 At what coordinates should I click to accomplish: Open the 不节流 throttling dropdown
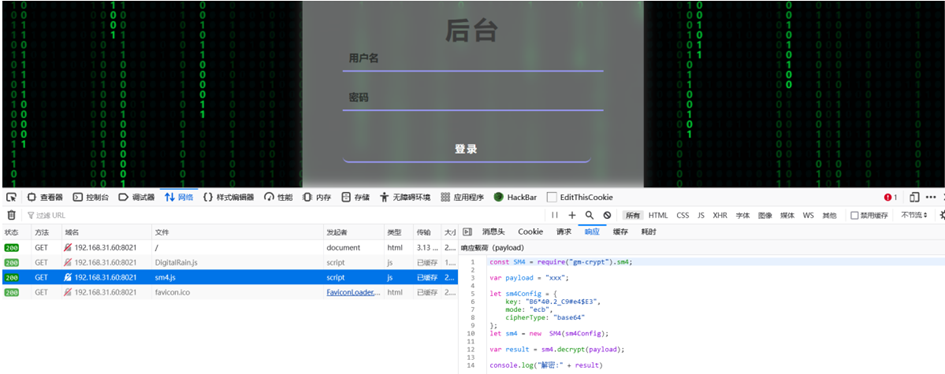coord(914,215)
